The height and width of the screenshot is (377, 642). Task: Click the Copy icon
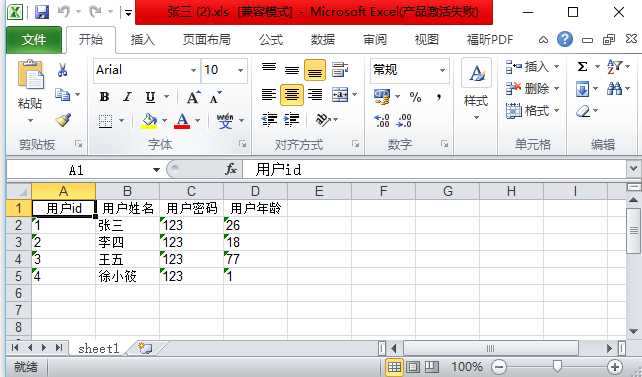click(63, 95)
